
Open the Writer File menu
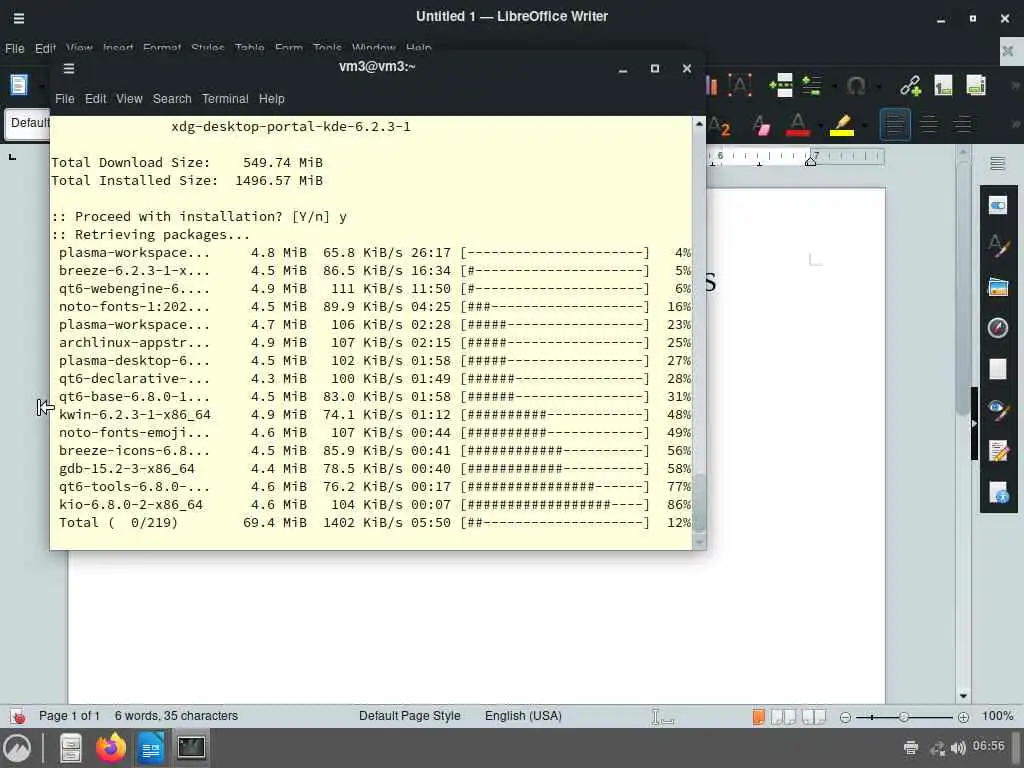tap(14, 48)
